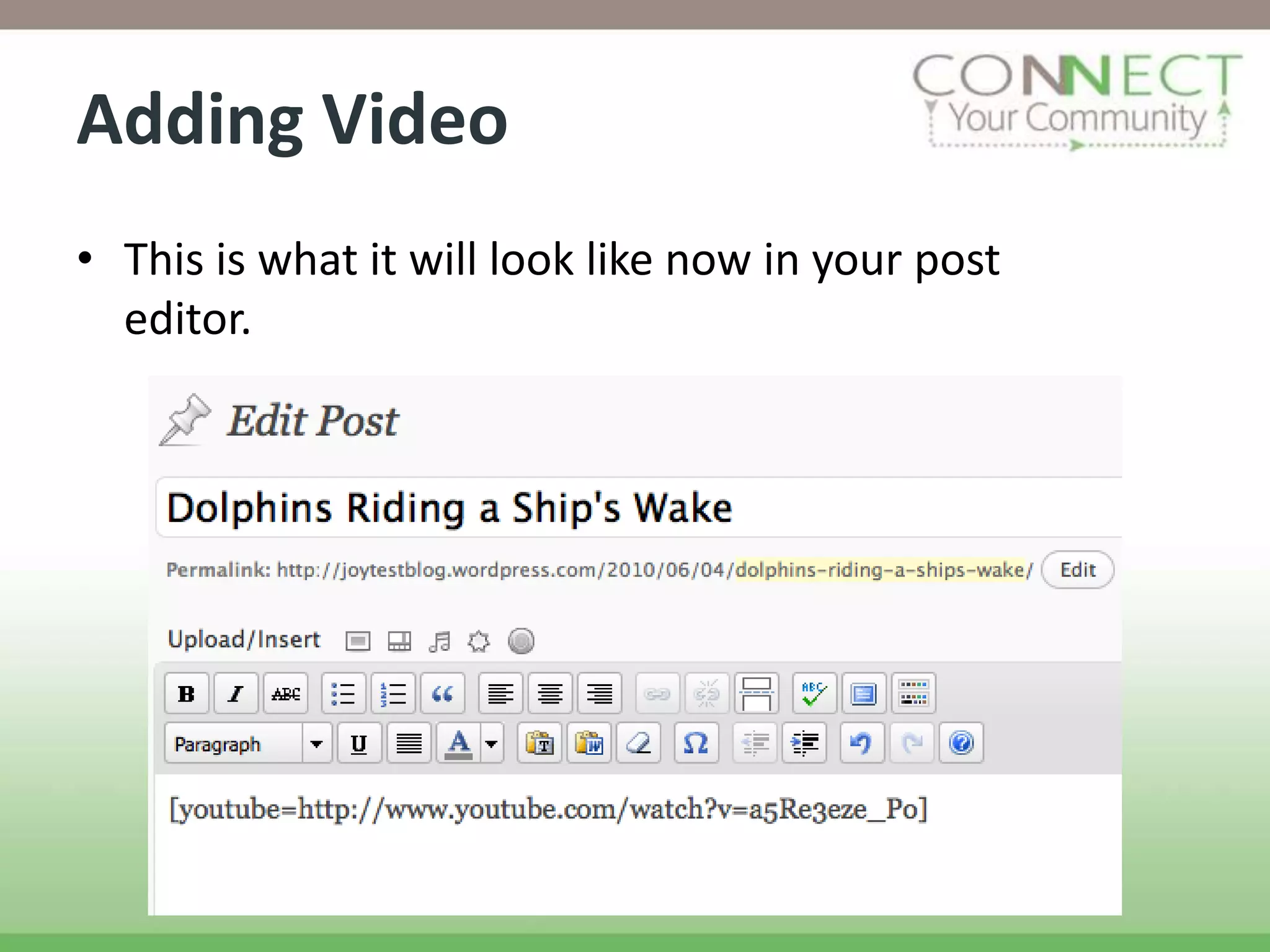The width and height of the screenshot is (1270, 952).
Task: Open the text color picker arrow
Action: [x=492, y=743]
